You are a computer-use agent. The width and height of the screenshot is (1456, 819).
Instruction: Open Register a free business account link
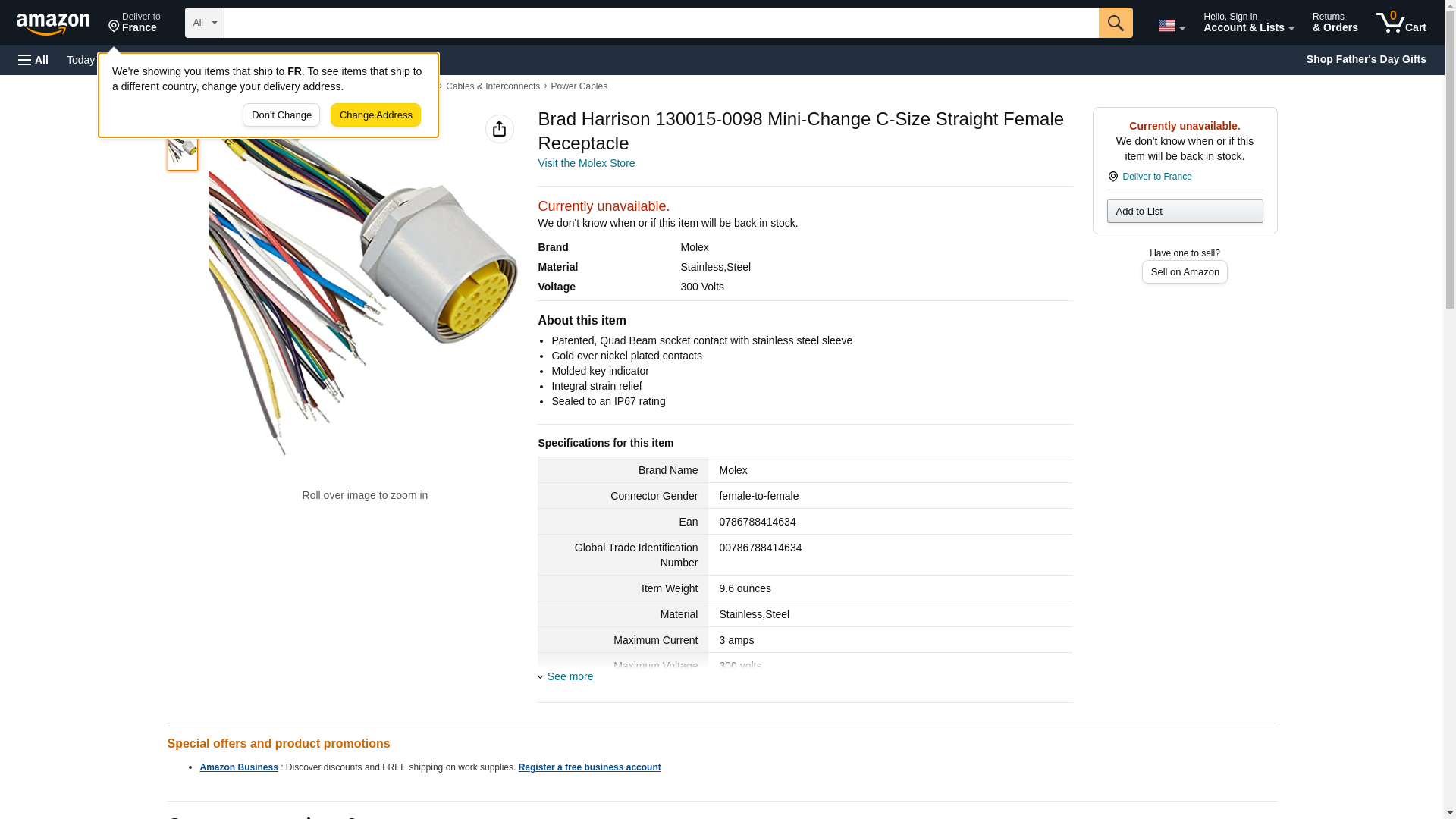point(589,767)
